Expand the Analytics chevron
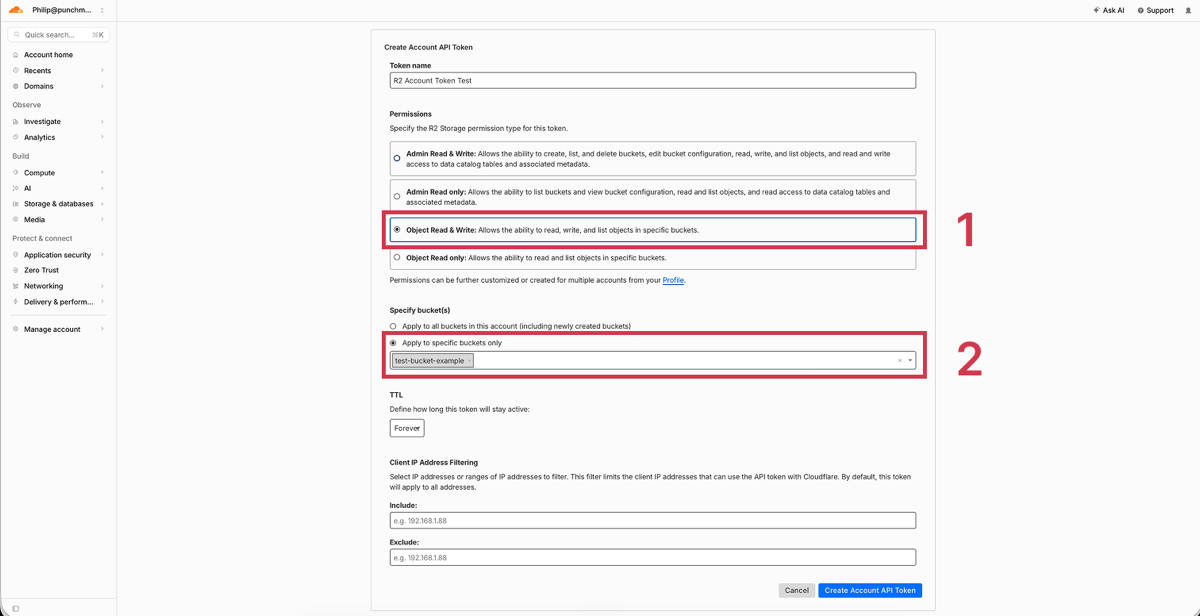Screen dimensions: 1200x616 (x=102, y=137)
